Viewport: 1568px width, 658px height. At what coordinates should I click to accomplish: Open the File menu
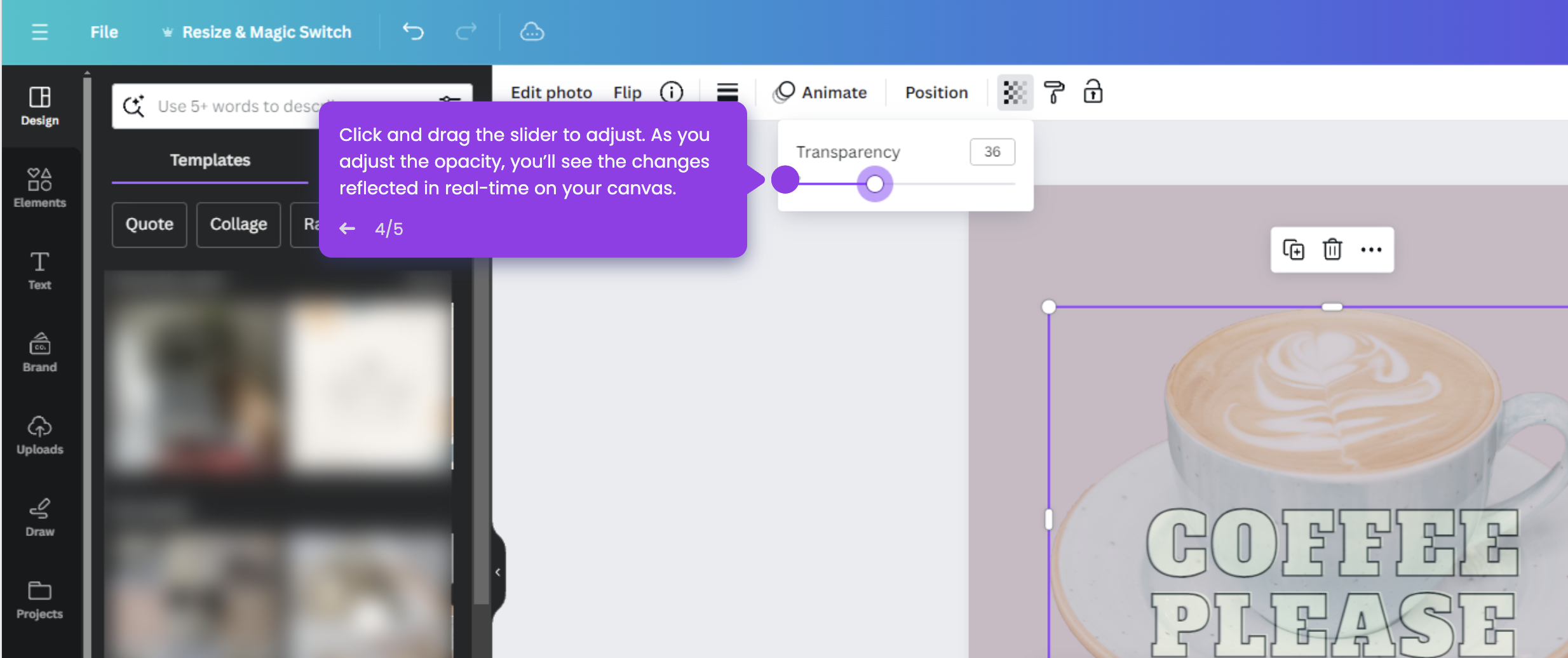[x=104, y=32]
